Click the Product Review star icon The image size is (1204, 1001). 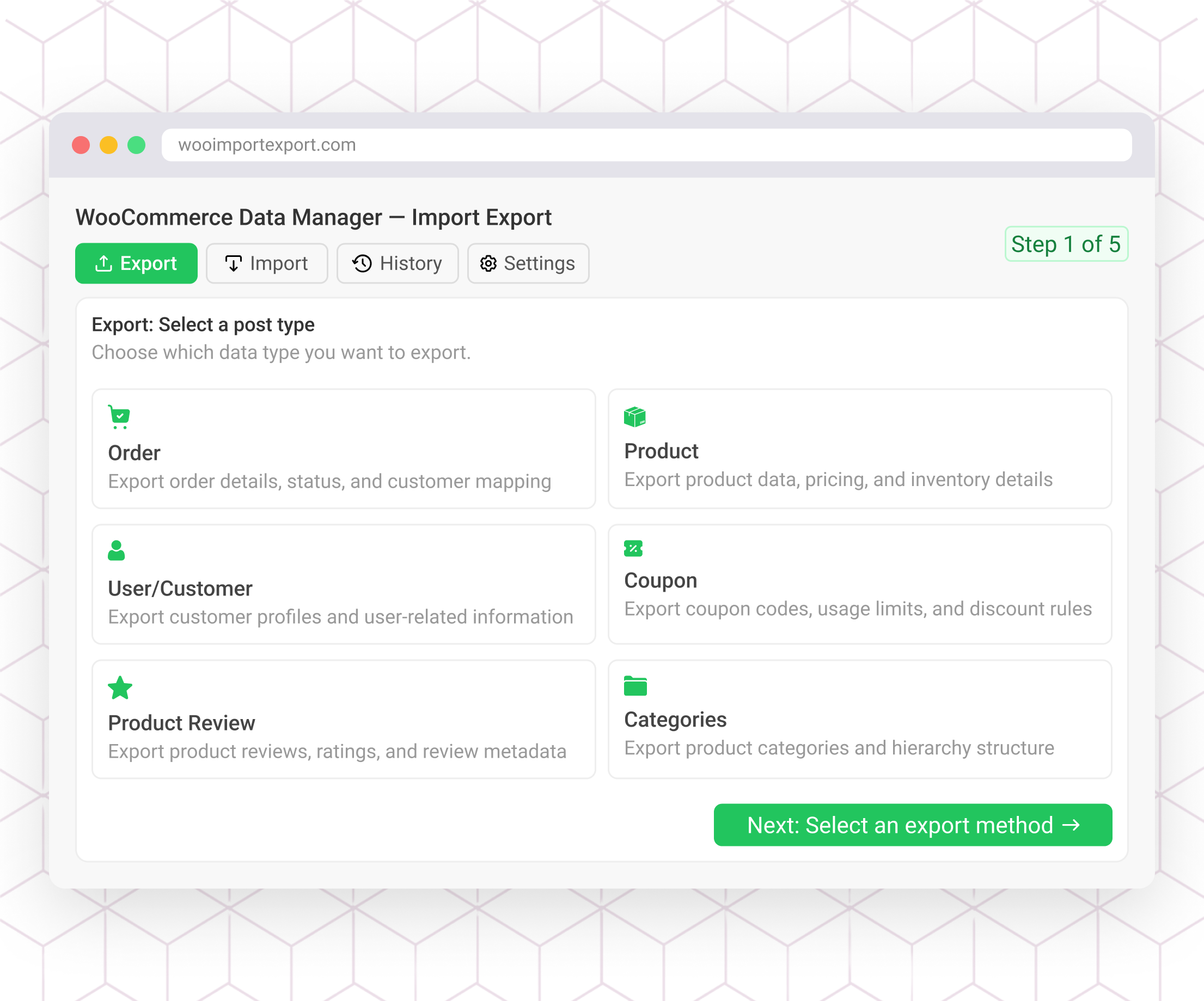click(120, 687)
